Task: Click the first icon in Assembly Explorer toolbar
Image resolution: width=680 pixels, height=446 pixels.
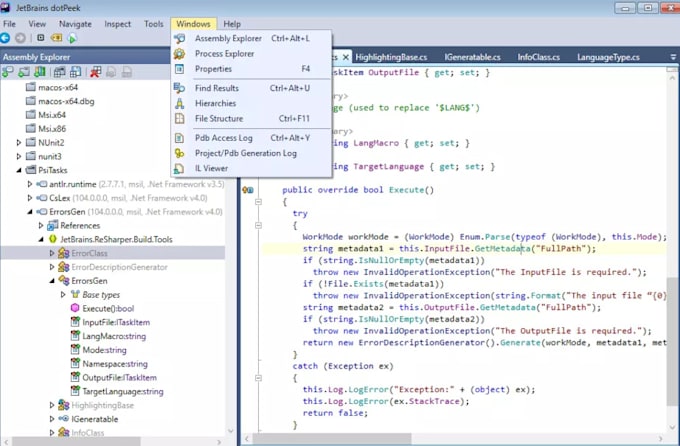Action: click(x=8, y=72)
